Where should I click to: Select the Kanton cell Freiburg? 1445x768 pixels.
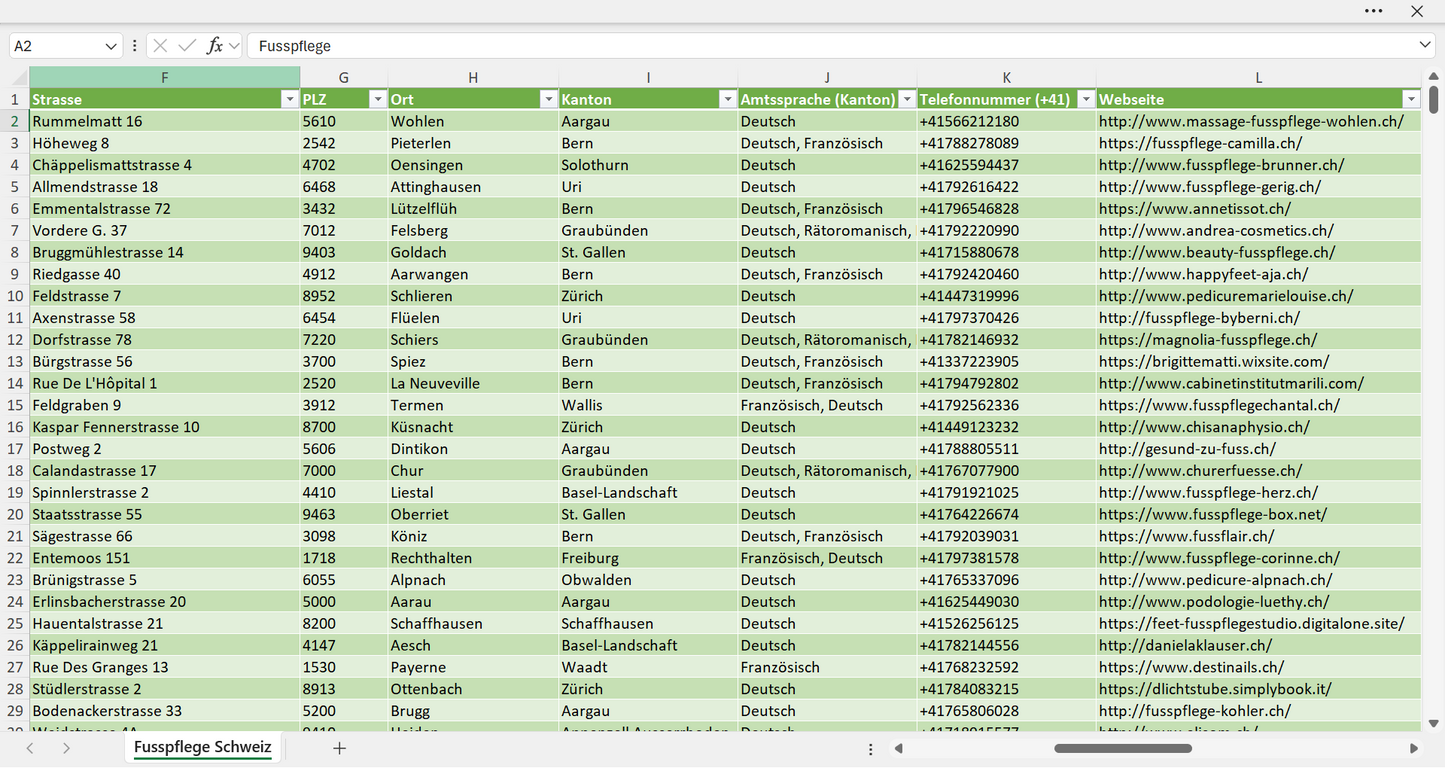648,558
